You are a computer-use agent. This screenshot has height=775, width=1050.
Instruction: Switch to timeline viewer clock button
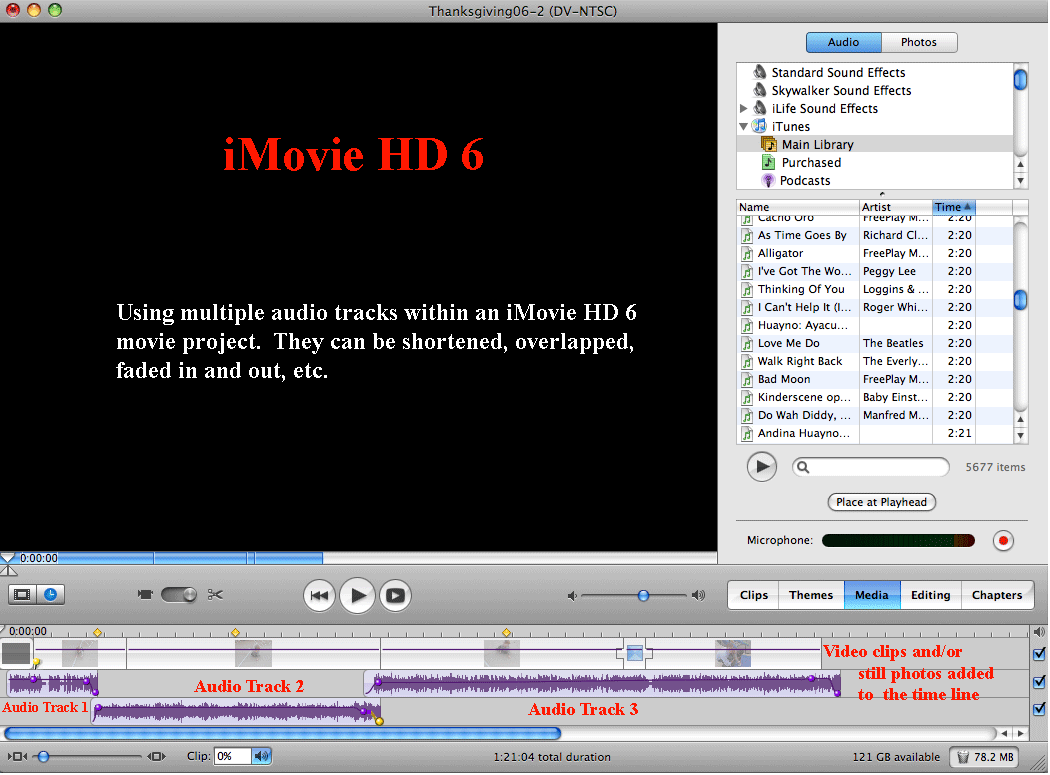(x=51, y=595)
